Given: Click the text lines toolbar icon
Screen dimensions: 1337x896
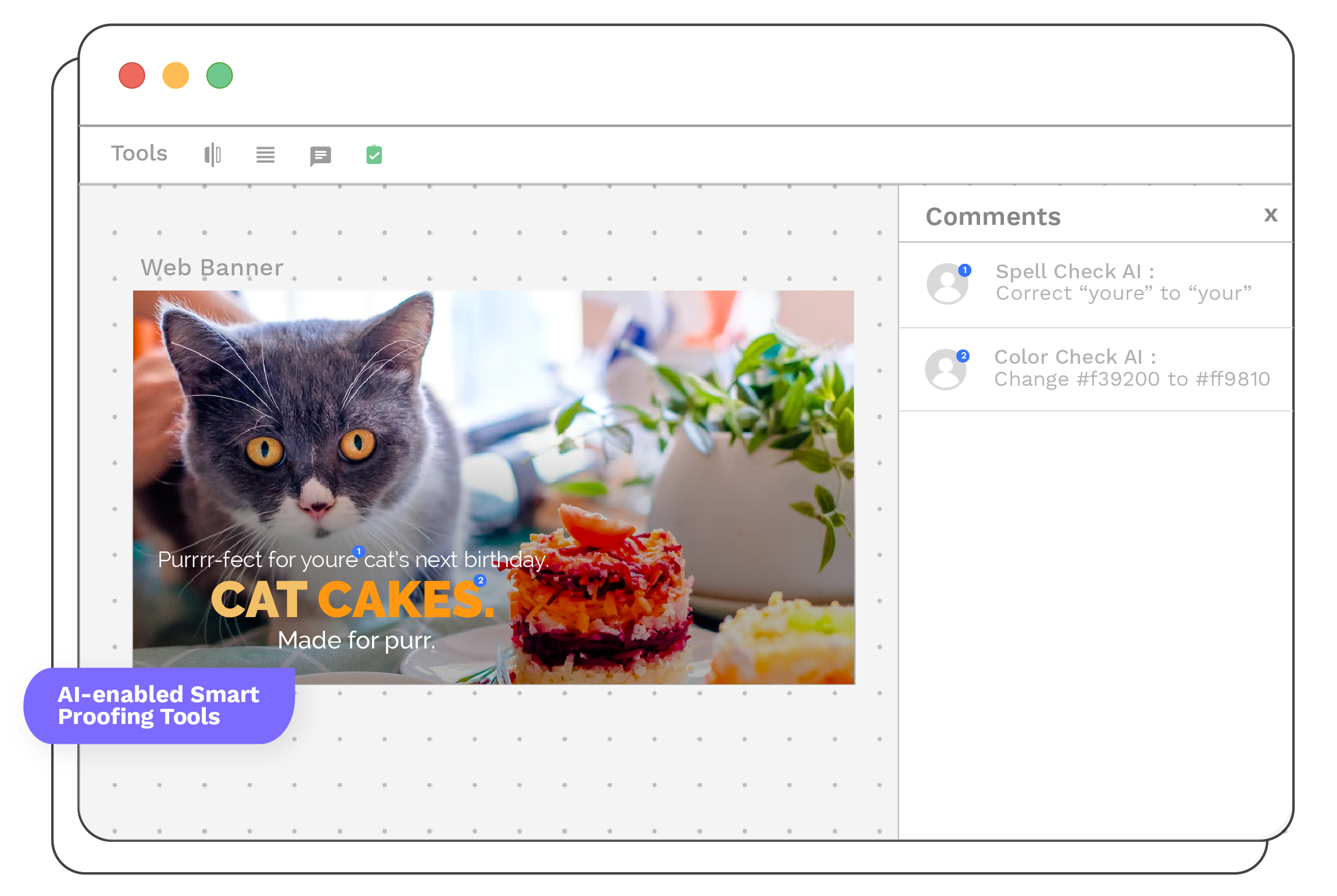Looking at the screenshot, I should [x=265, y=155].
